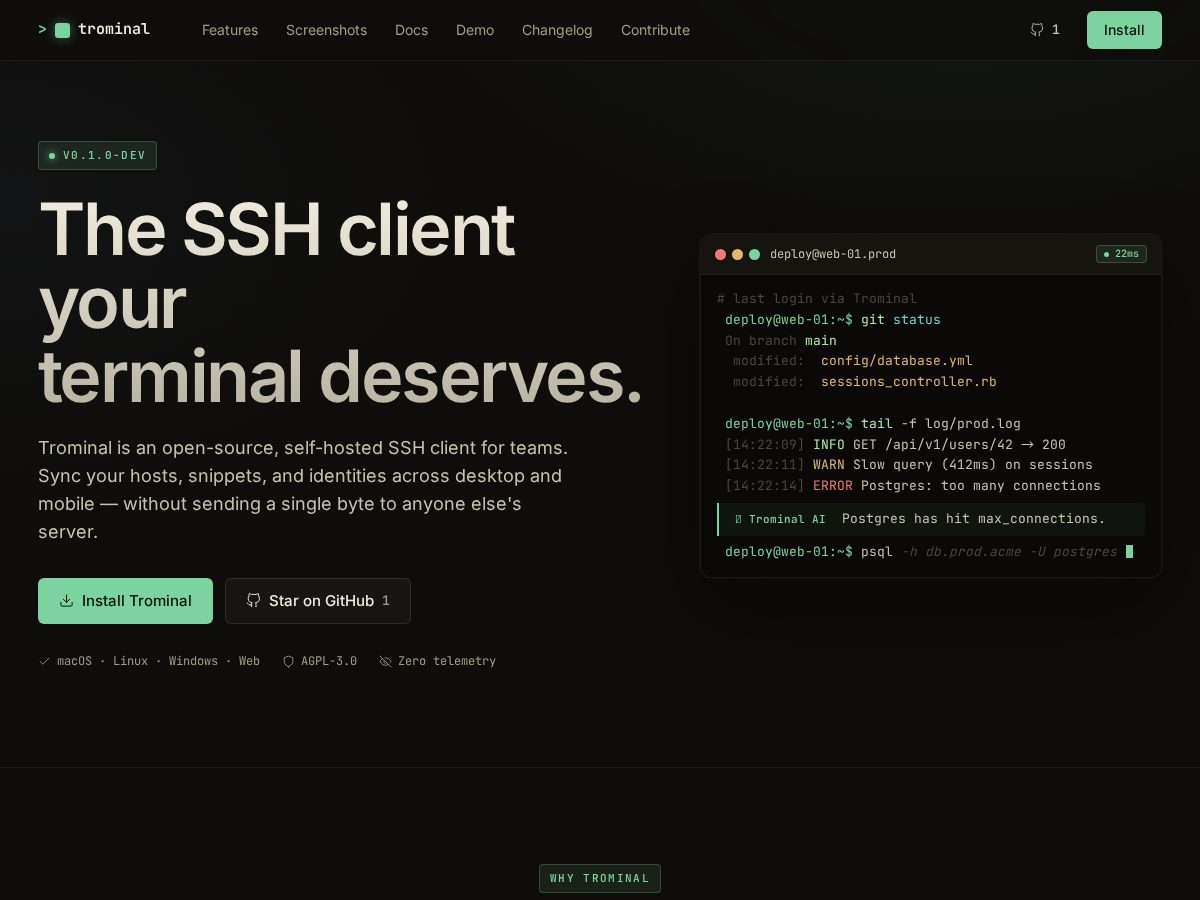The height and width of the screenshot is (900, 1200).
Task: Click the main hero headline
Action: coord(340,303)
